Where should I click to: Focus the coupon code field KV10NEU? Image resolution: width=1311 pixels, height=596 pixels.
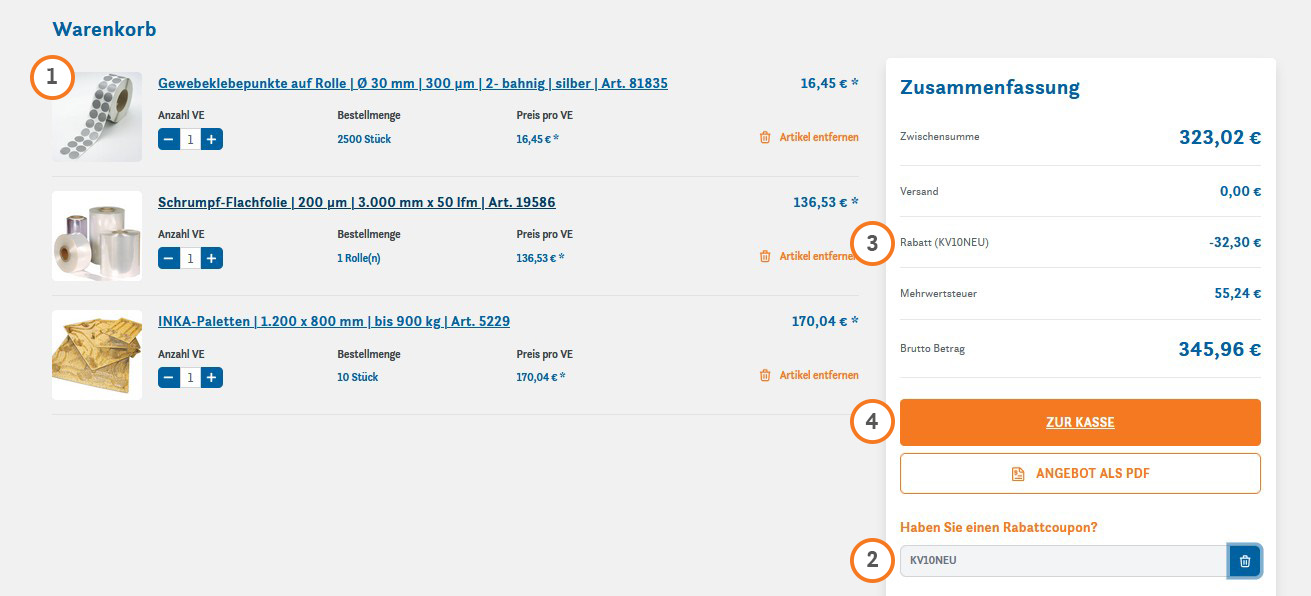pos(1064,561)
